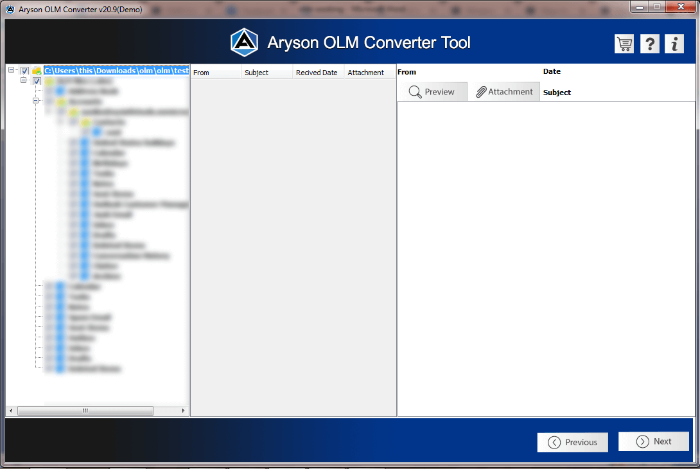The width and height of the screenshot is (700, 469).
Task: Proceed with the Next button
Action: click(x=654, y=441)
